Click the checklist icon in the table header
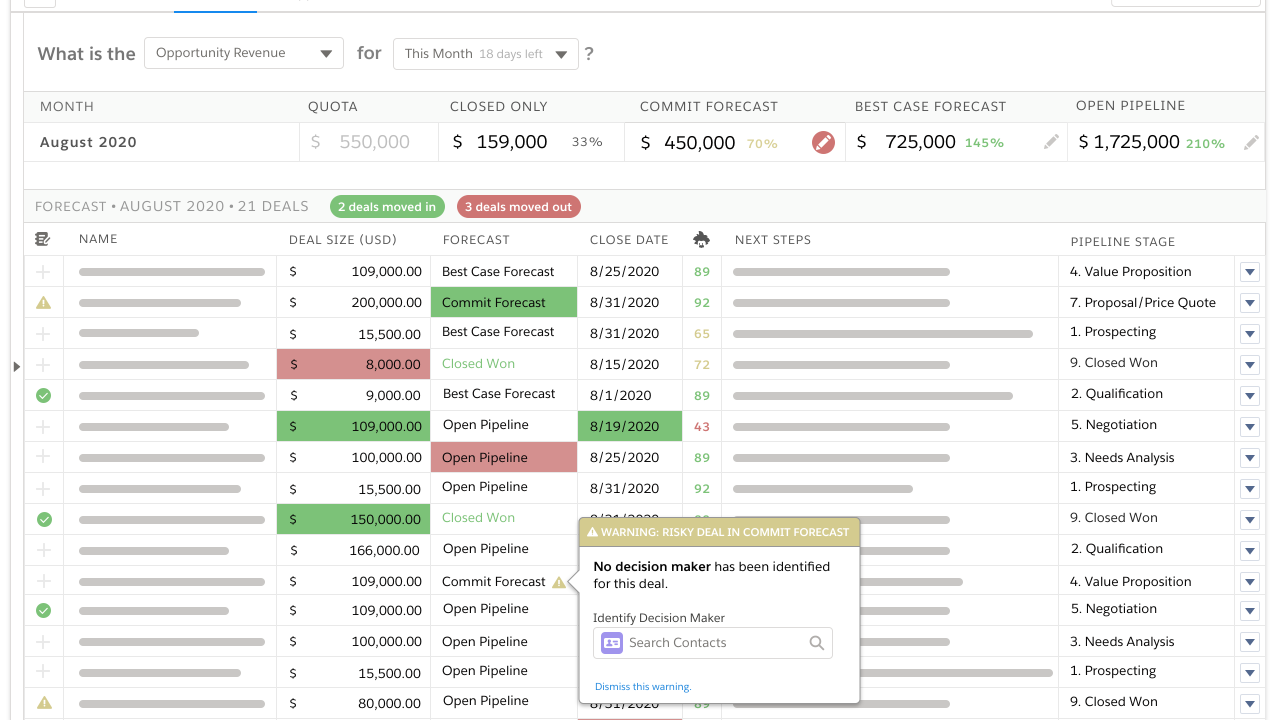 pyautogui.click(x=43, y=240)
